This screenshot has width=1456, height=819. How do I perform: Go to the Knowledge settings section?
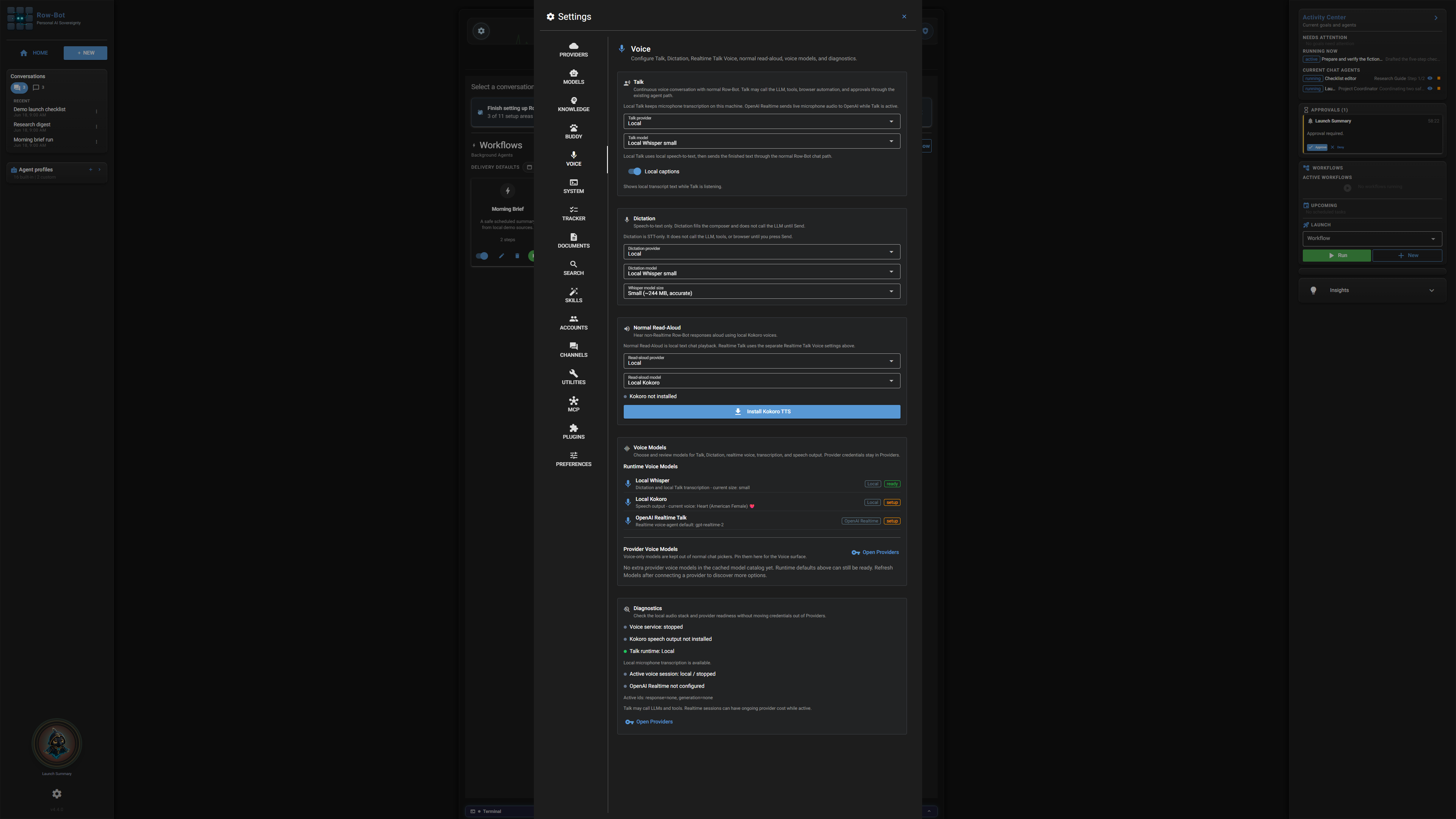(573, 105)
